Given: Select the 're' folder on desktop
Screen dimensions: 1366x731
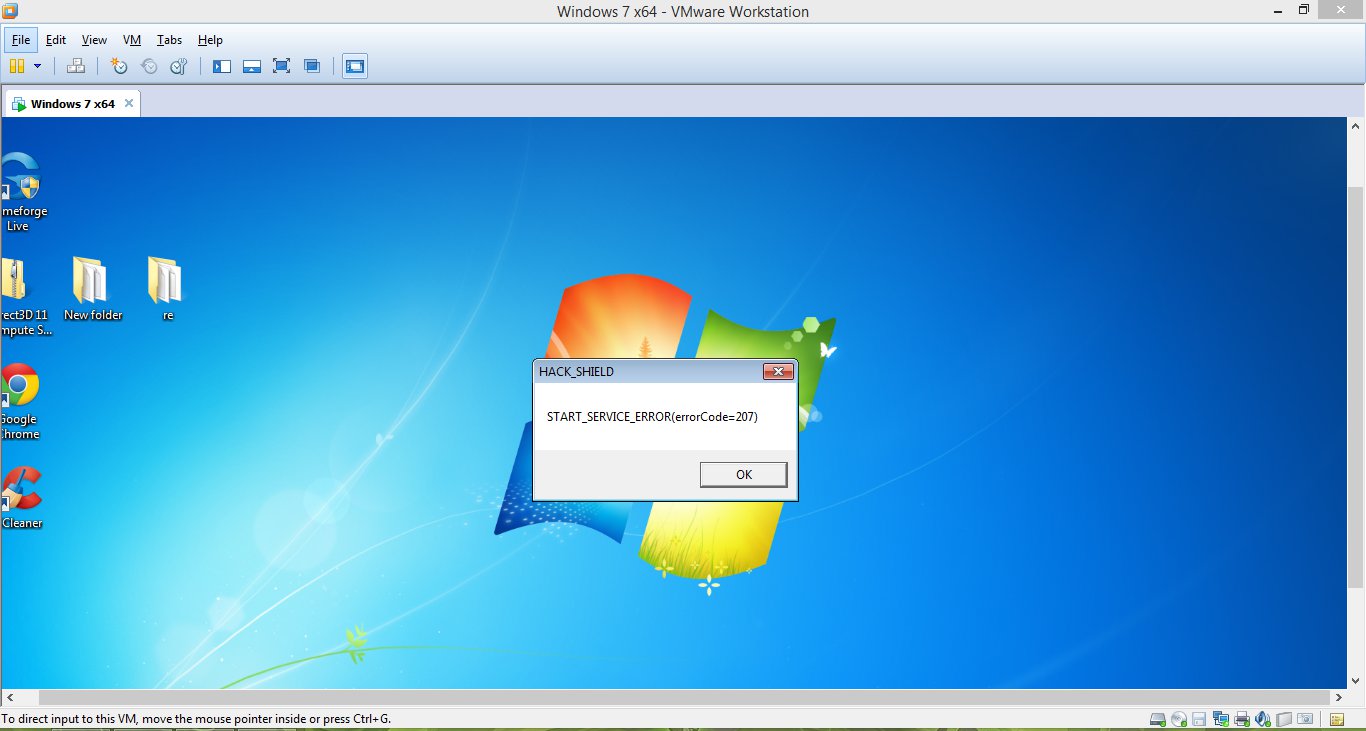Looking at the screenshot, I should 167,288.
